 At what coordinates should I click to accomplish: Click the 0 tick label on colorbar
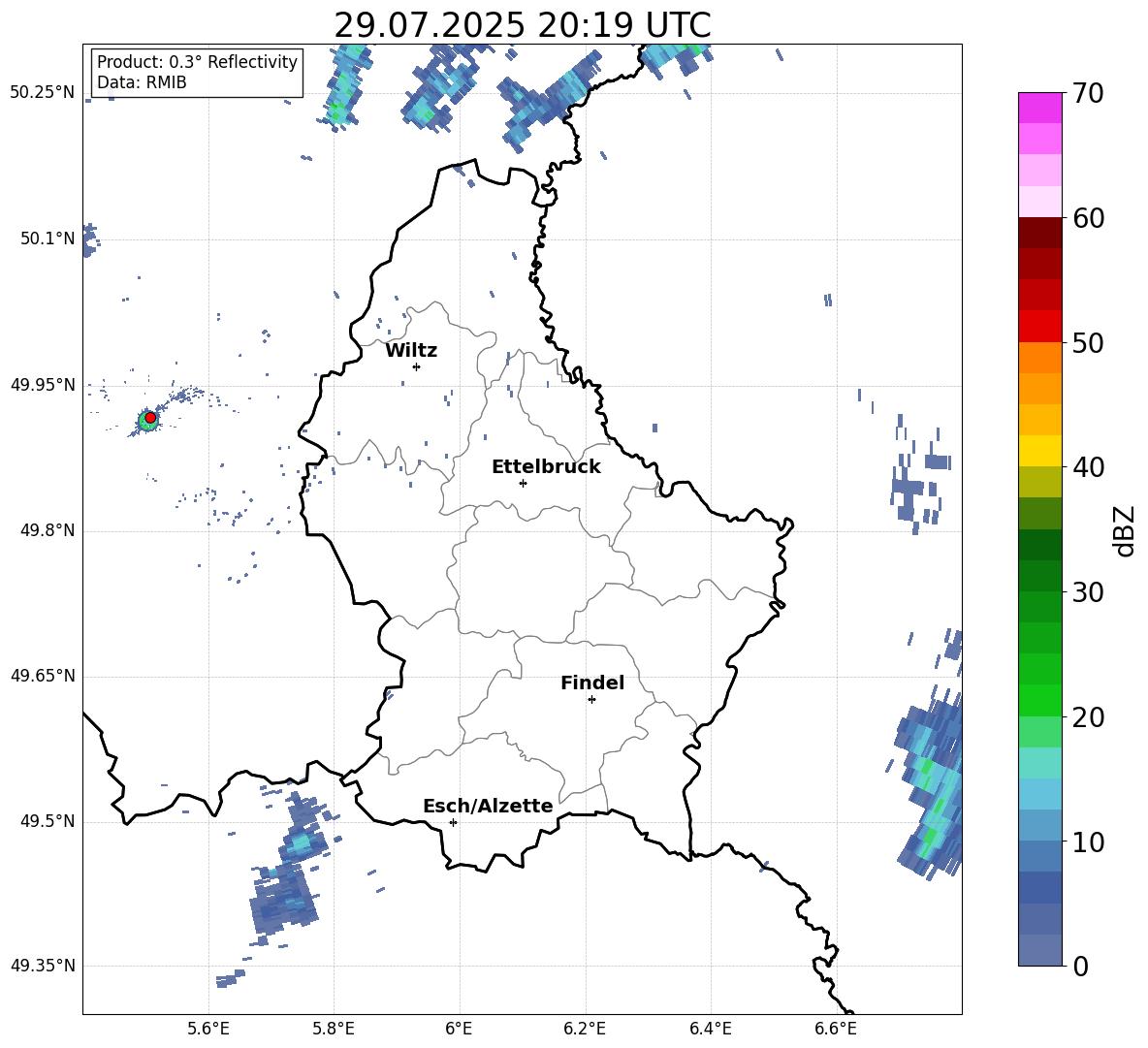(1080, 967)
